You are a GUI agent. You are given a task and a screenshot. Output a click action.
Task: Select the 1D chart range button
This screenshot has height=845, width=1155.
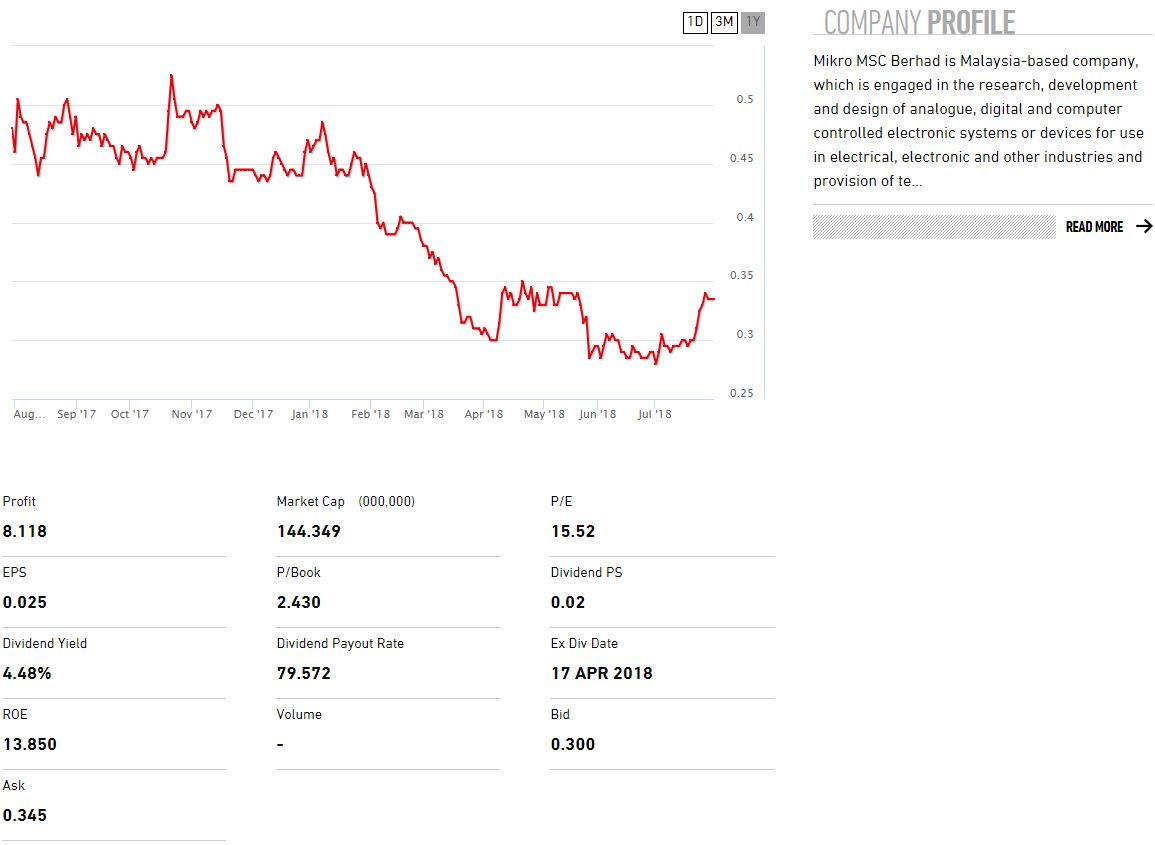point(695,22)
